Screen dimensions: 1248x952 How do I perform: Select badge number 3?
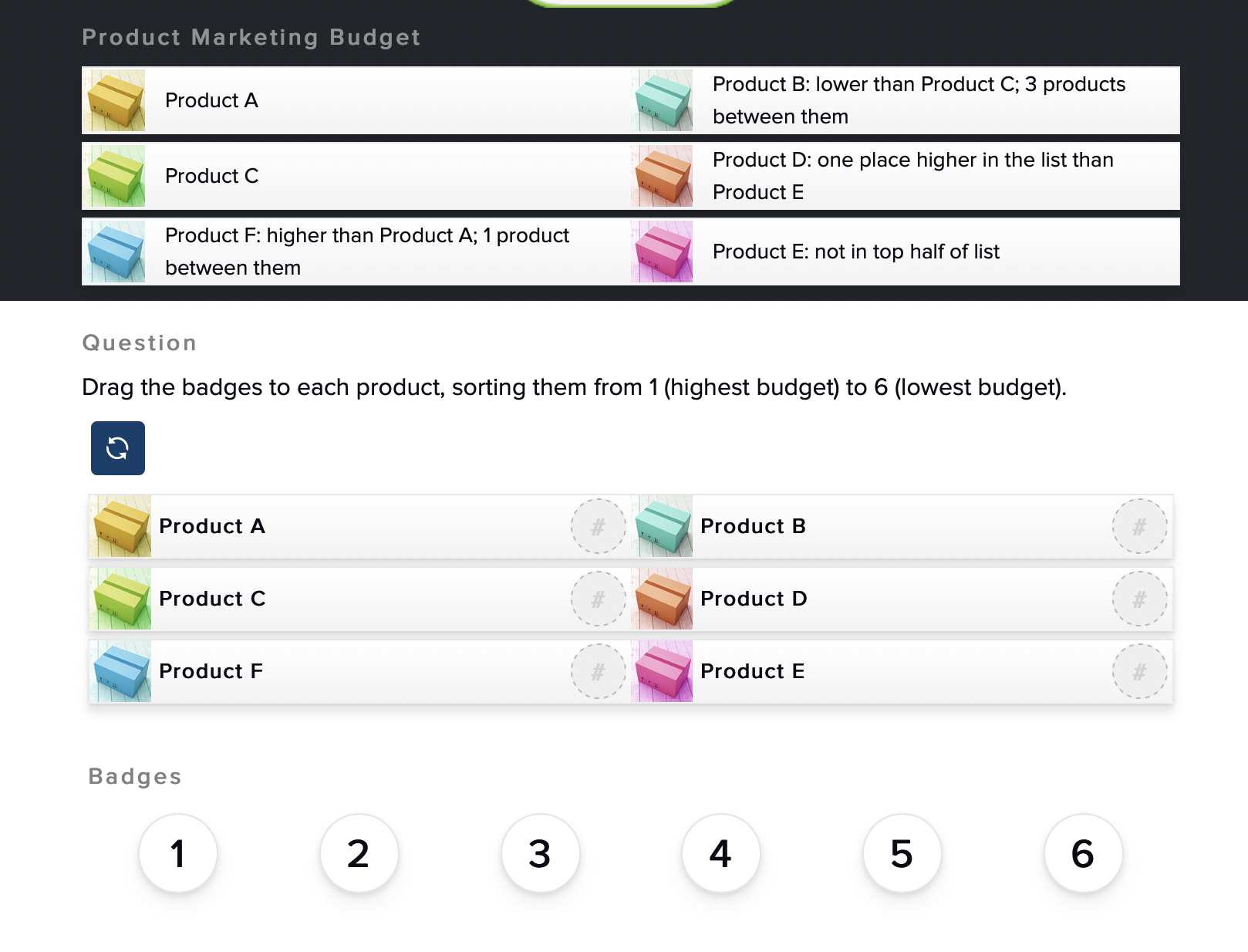[540, 853]
